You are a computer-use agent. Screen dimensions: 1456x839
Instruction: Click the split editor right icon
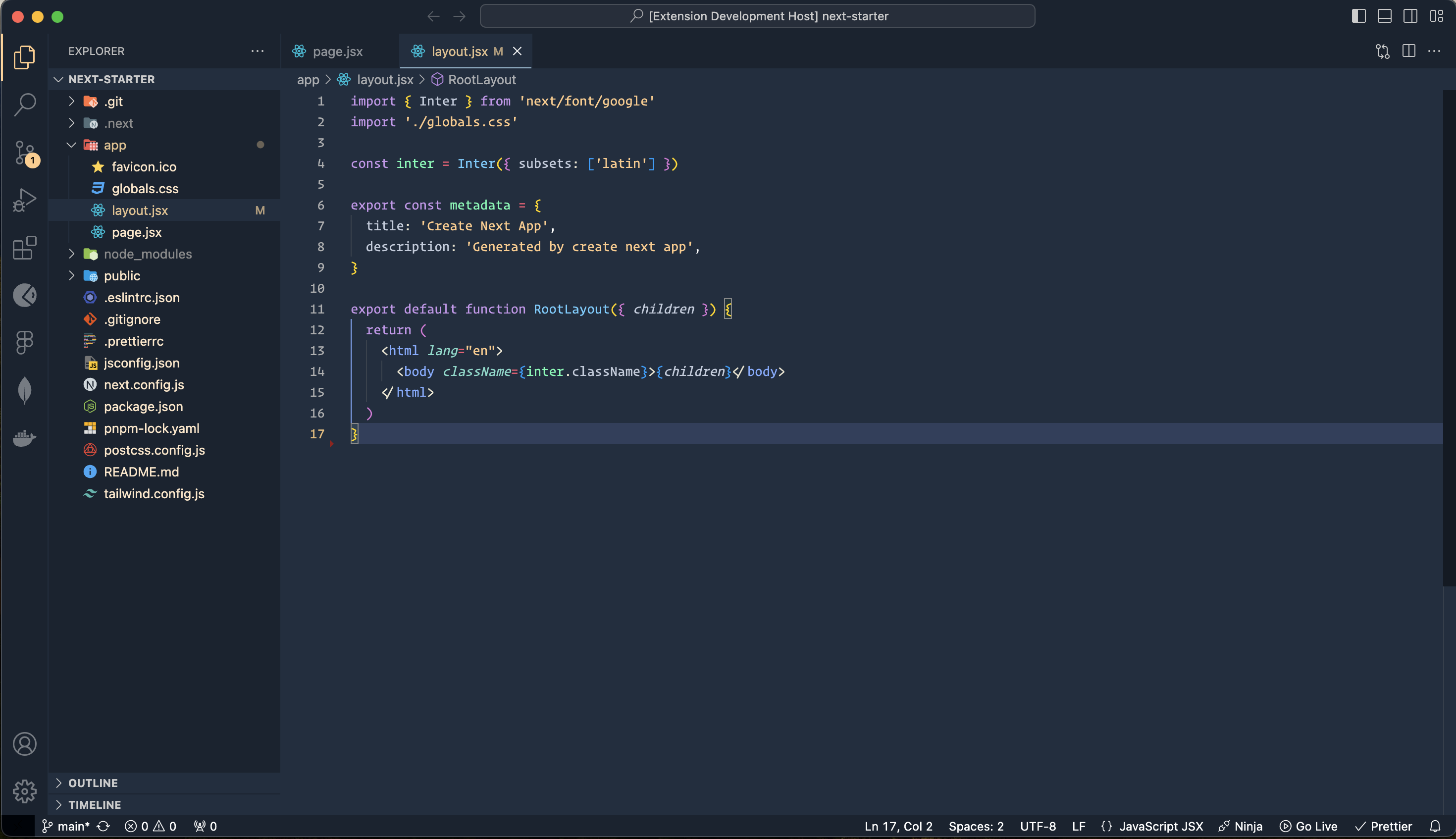(1408, 52)
